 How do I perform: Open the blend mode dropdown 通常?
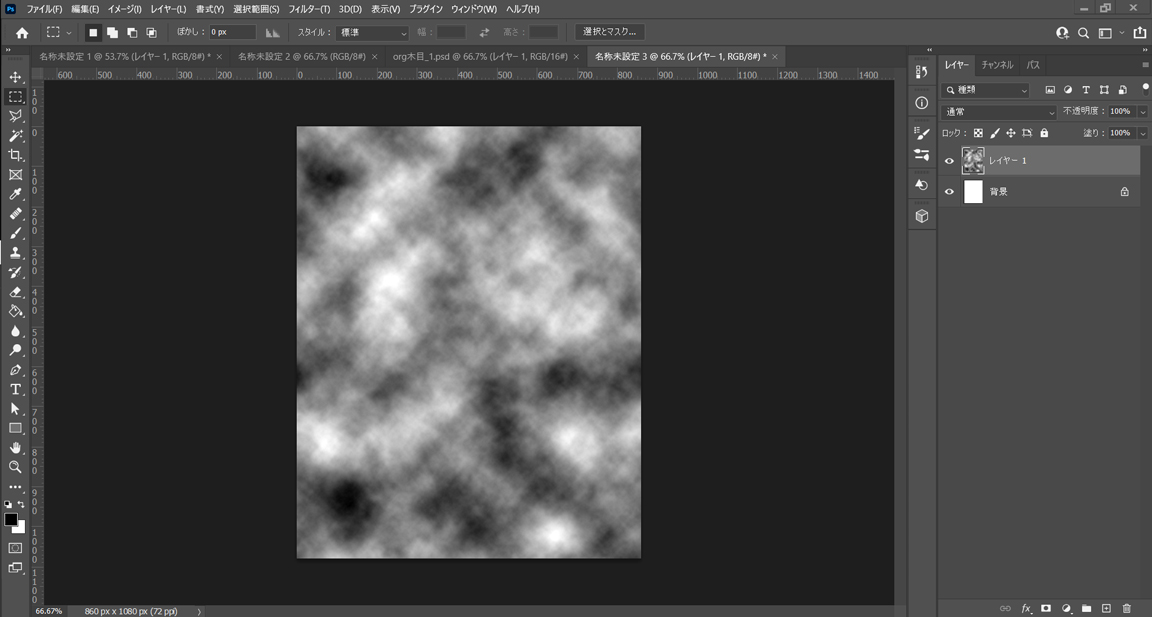pyautogui.click(x=998, y=112)
